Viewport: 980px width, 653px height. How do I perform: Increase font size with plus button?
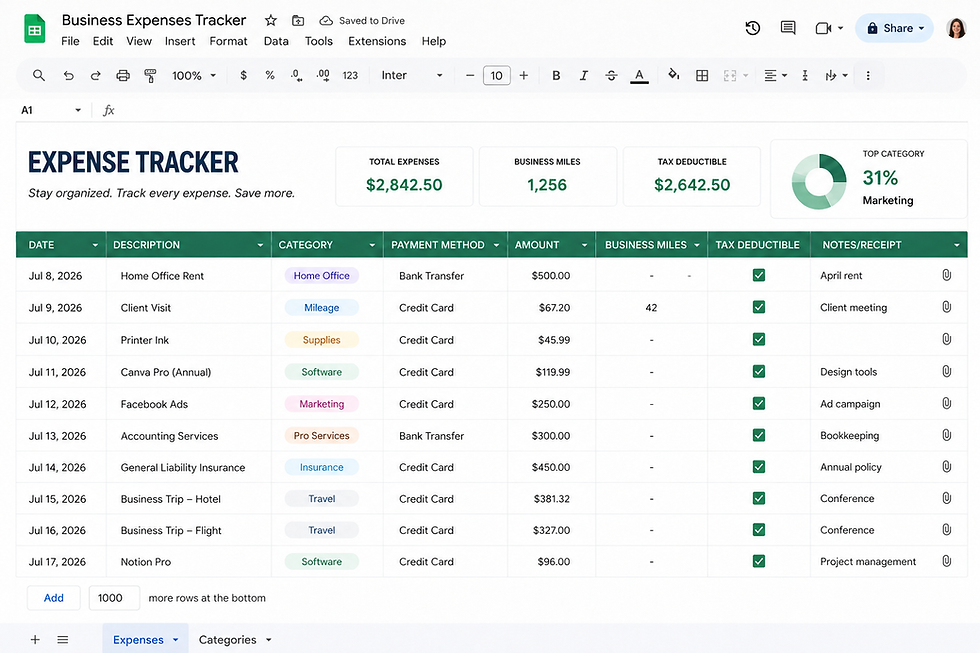pos(524,76)
